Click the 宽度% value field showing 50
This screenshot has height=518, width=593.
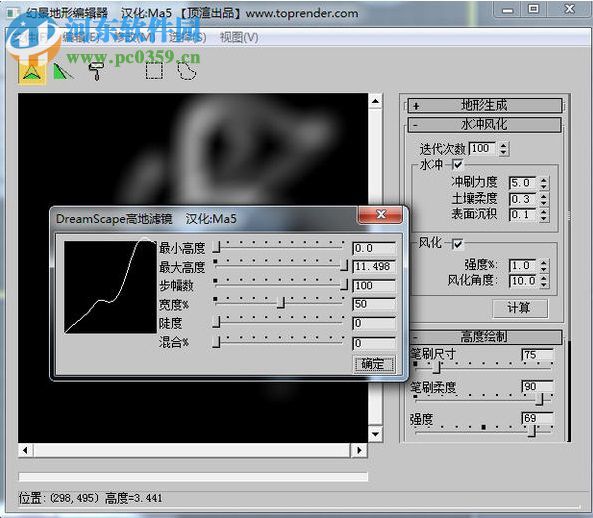click(374, 304)
